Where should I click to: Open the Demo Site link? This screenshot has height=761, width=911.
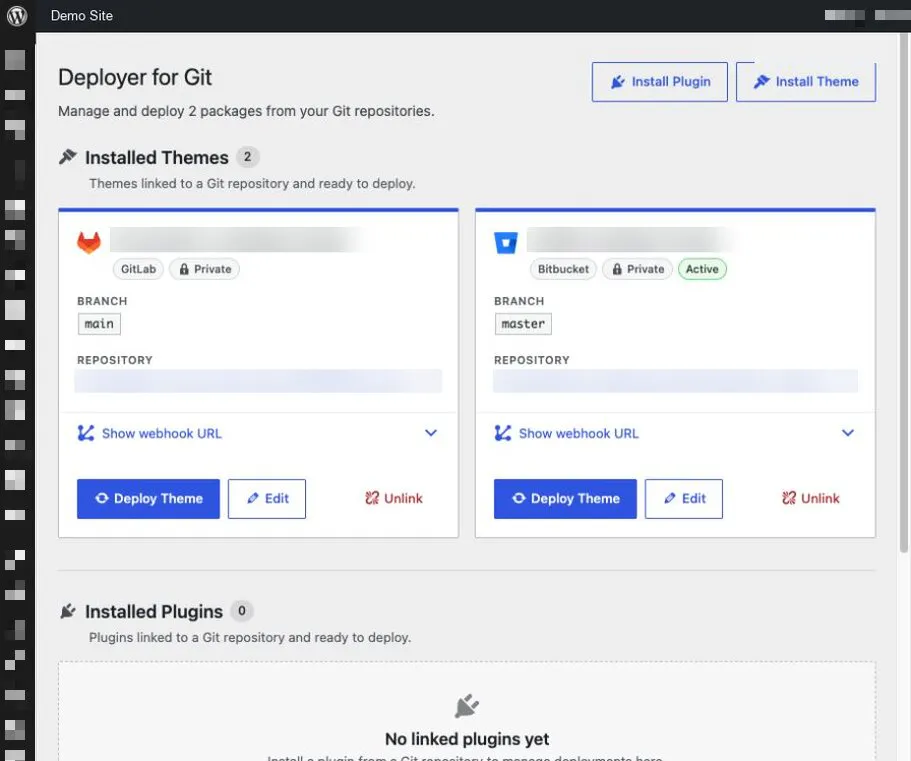coord(82,16)
